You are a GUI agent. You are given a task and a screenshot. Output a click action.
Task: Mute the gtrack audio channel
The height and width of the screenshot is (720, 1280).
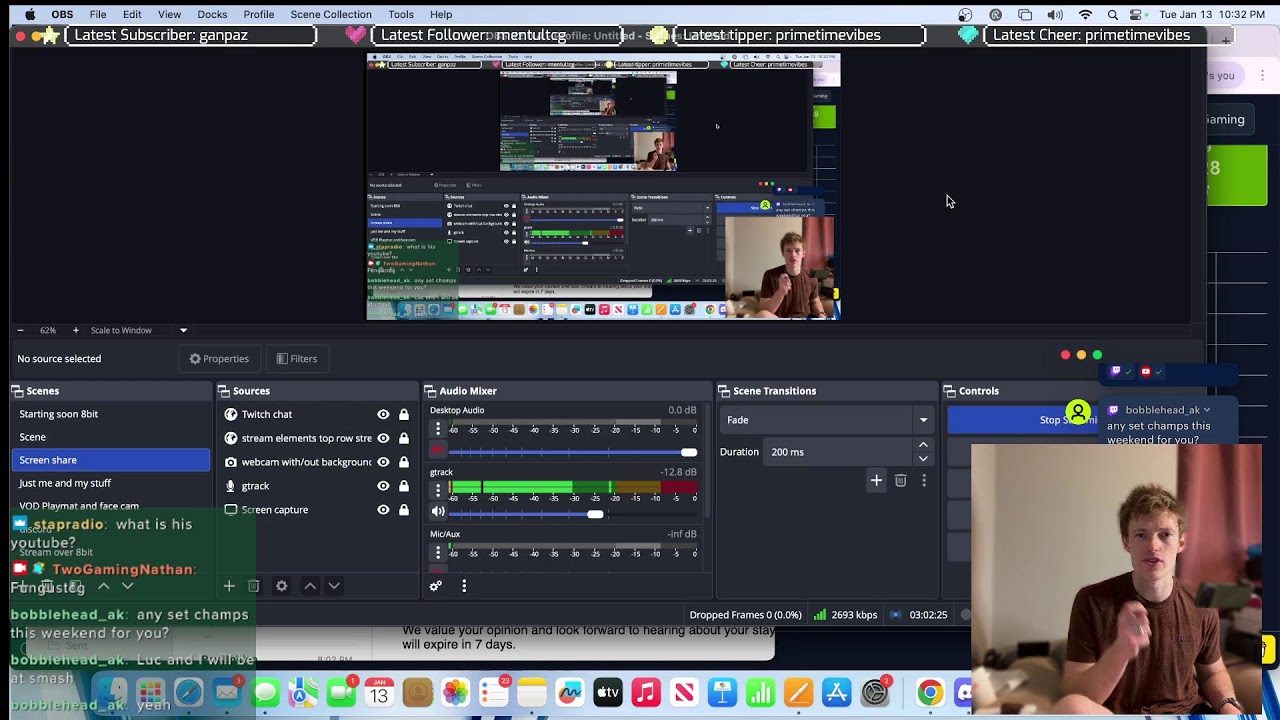click(438, 511)
